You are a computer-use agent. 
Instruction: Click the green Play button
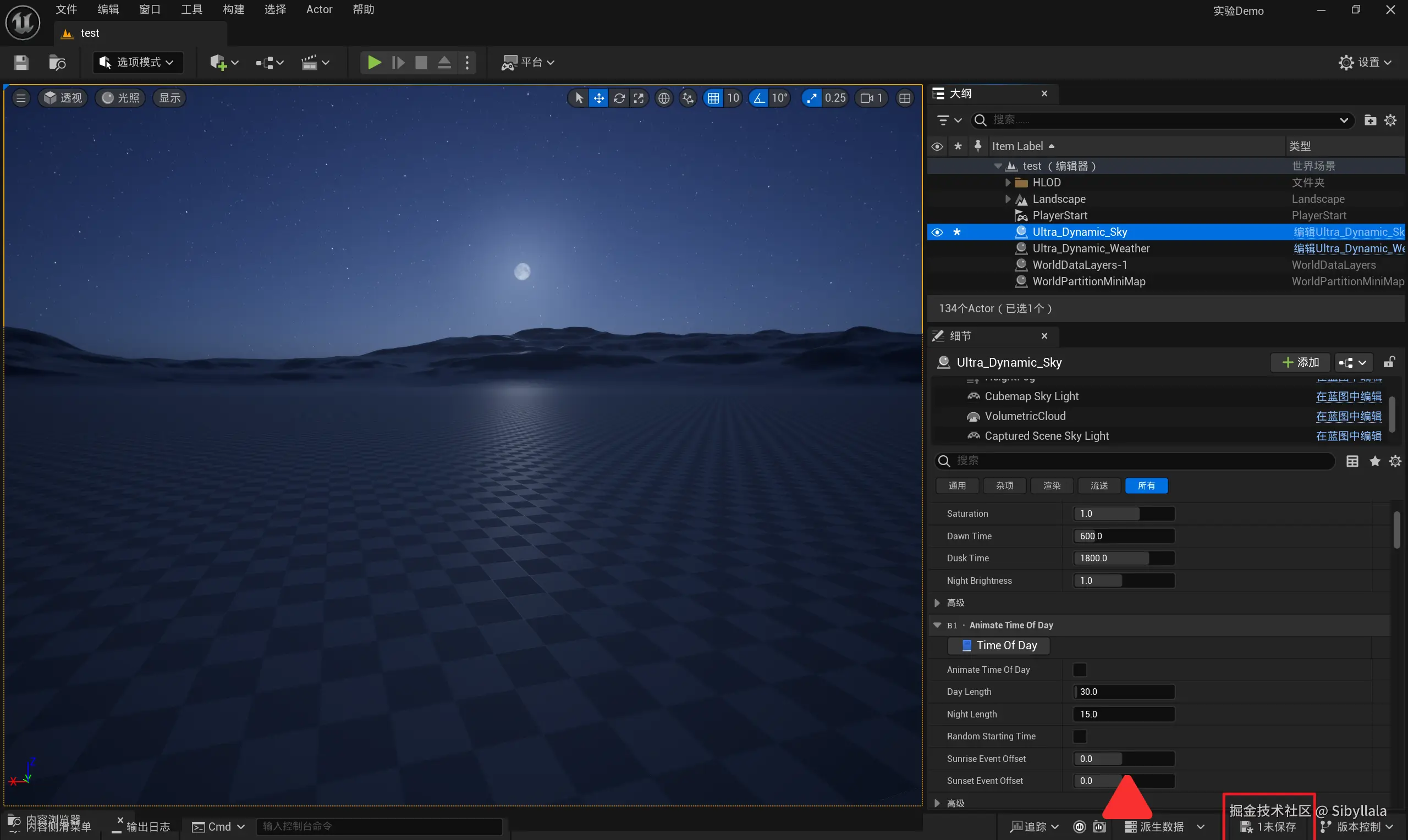click(x=373, y=62)
